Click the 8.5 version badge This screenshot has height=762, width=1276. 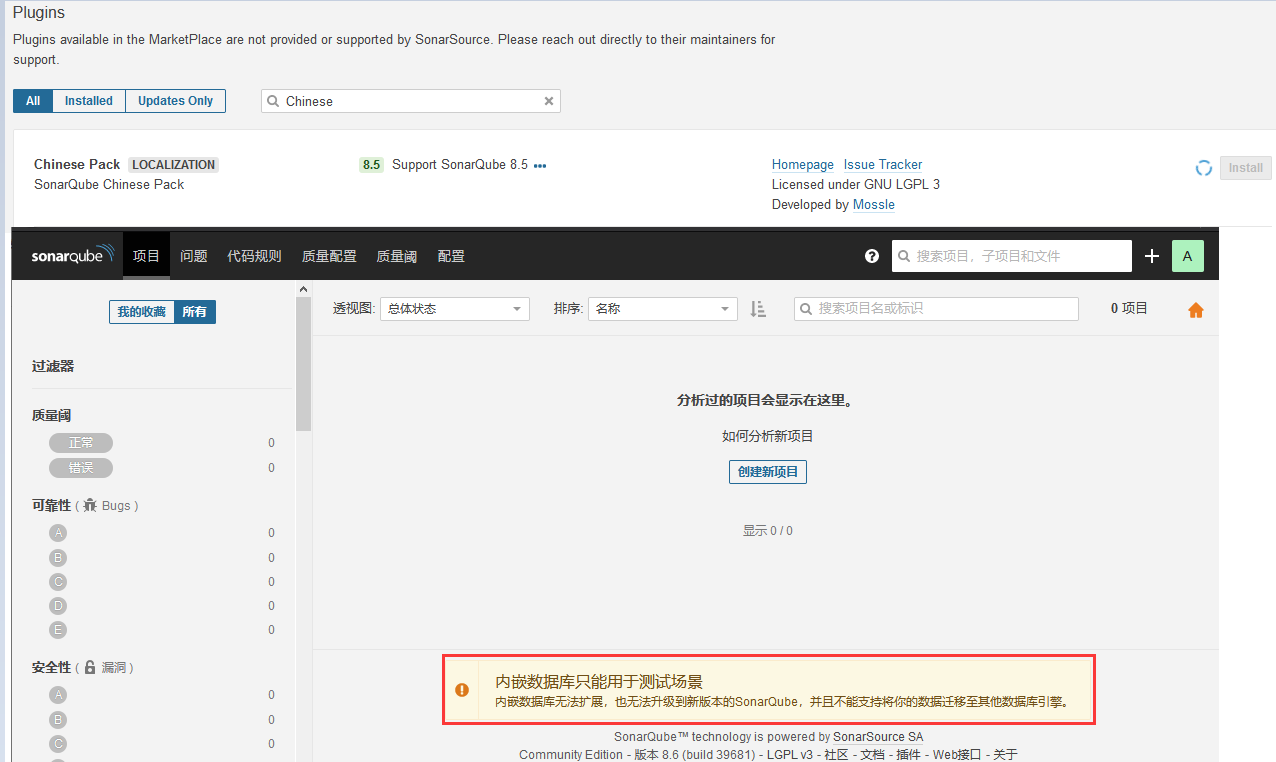pyautogui.click(x=371, y=165)
